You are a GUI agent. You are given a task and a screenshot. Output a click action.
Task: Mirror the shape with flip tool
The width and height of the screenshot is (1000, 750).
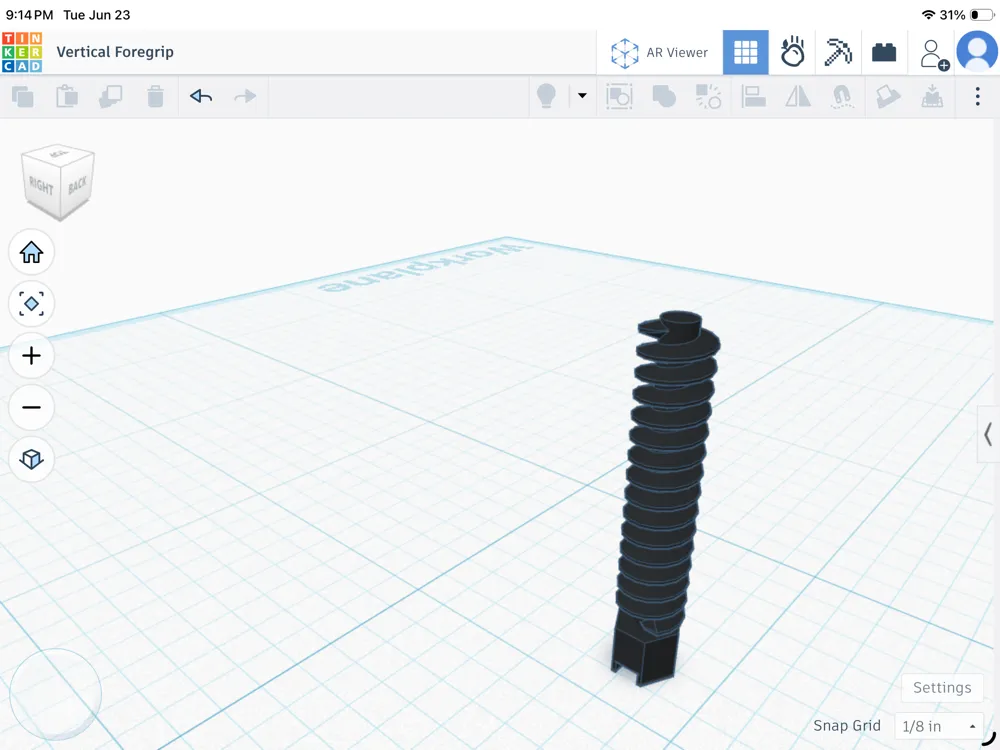(x=798, y=96)
